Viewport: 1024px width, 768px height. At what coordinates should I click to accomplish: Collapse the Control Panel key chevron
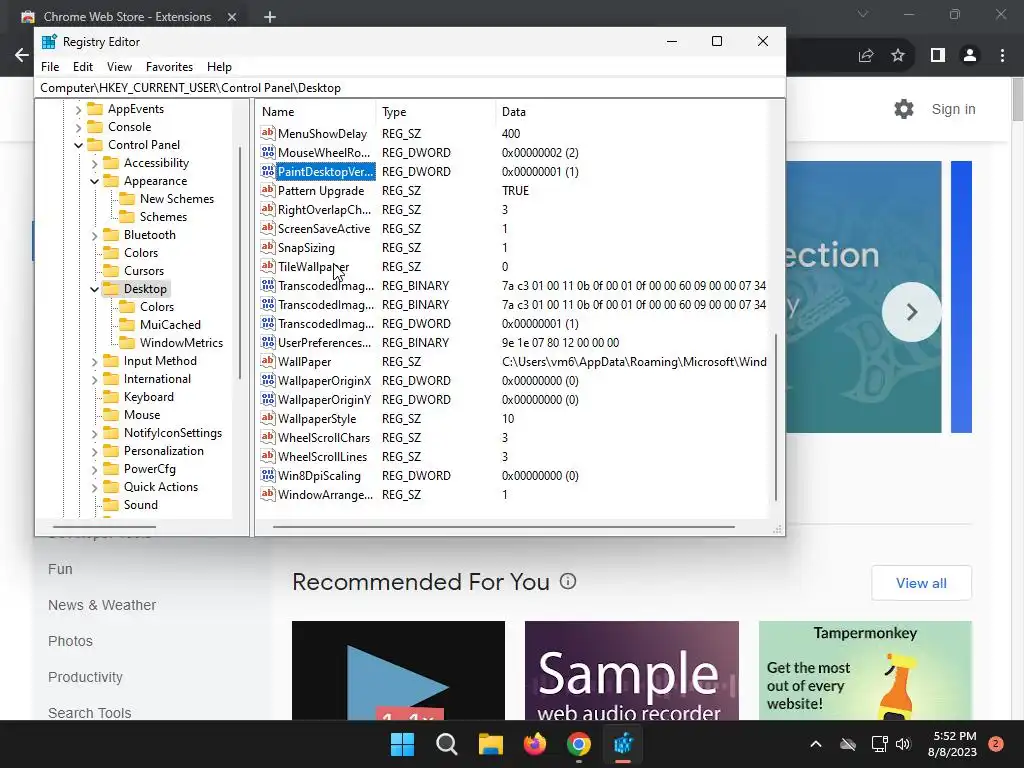(x=78, y=145)
